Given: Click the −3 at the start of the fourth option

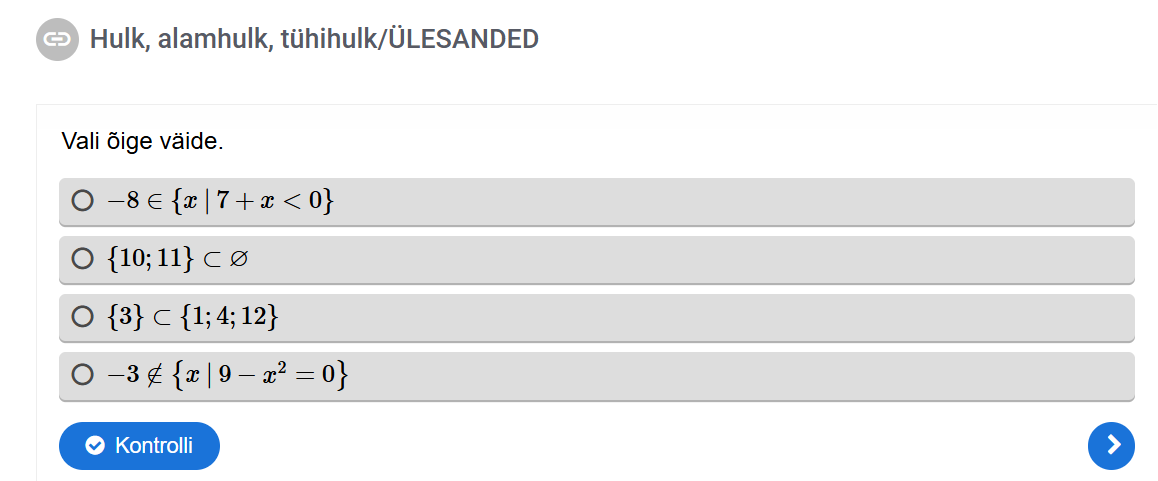Looking at the screenshot, I should point(123,376).
